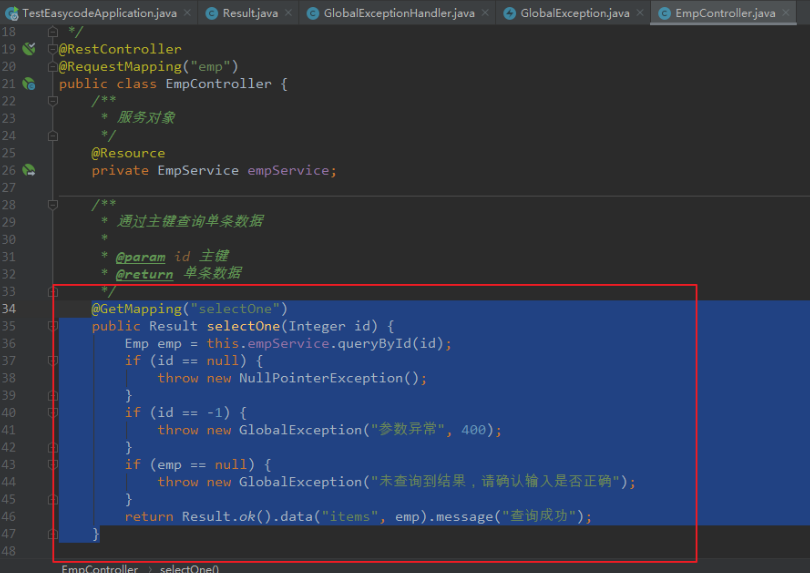Click the Spring bean gutter icon on line 19
The height and width of the screenshot is (573, 810).
[29, 49]
